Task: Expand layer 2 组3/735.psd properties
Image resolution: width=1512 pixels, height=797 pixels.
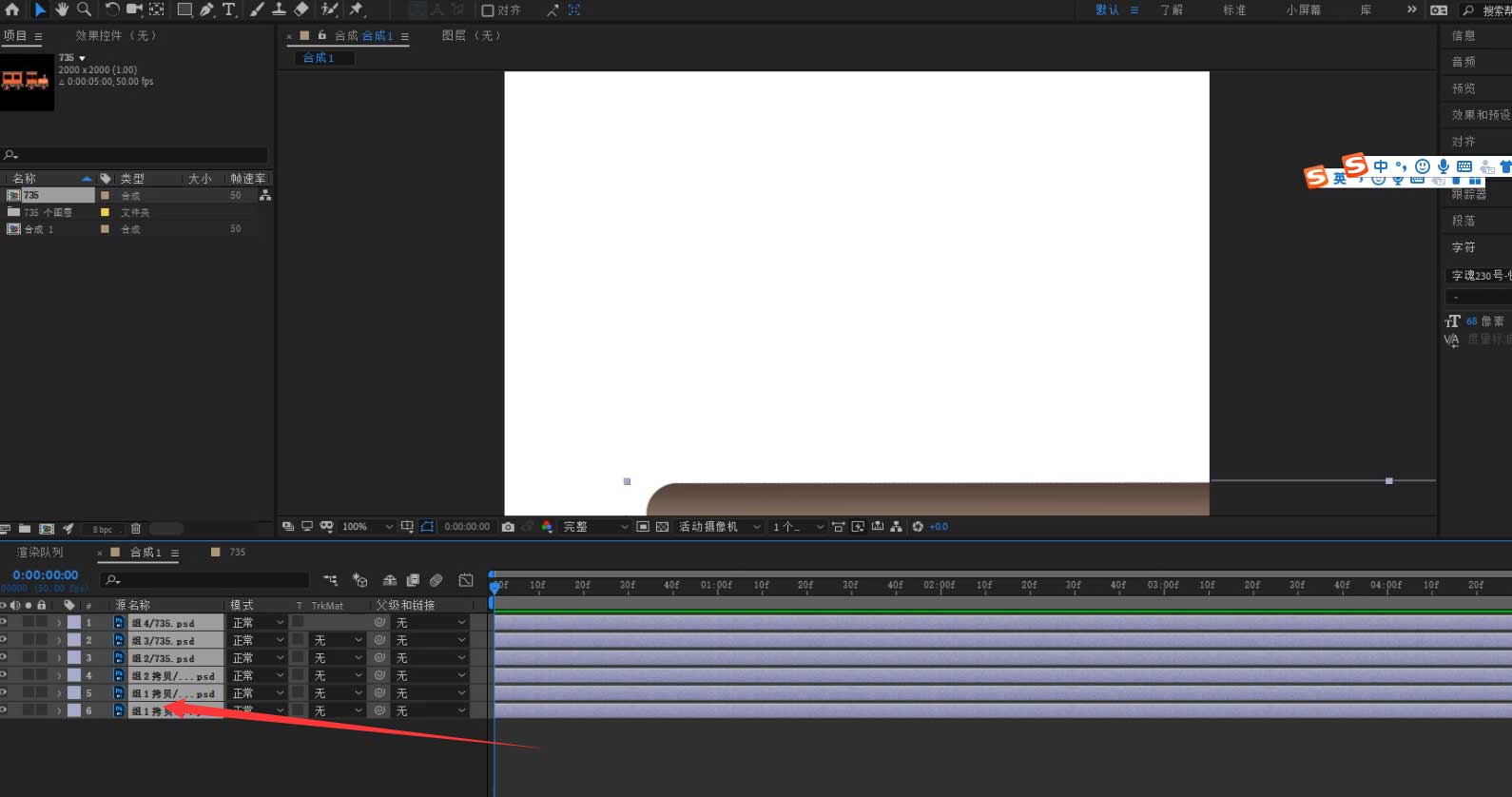Action: (59, 640)
